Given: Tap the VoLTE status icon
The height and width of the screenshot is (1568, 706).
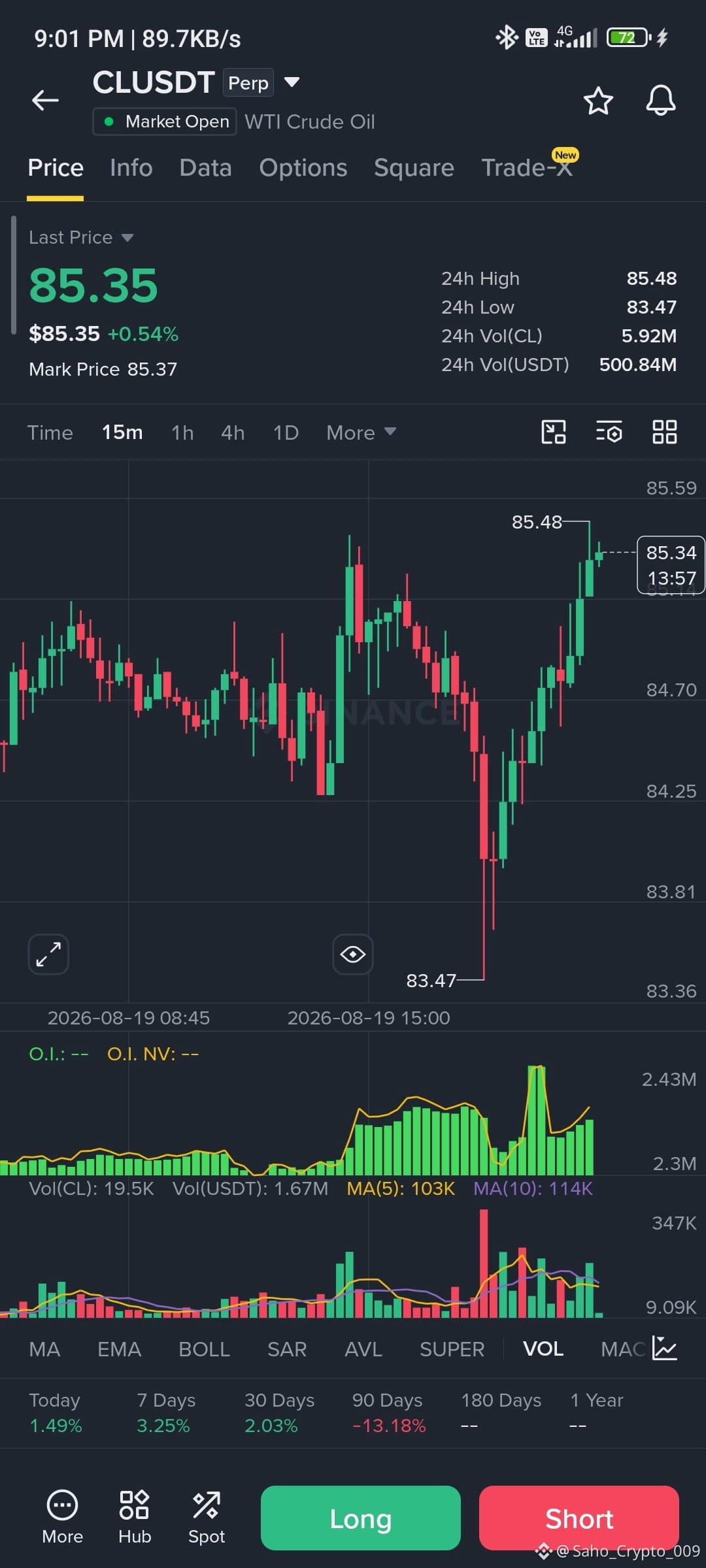Looking at the screenshot, I should (x=536, y=38).
